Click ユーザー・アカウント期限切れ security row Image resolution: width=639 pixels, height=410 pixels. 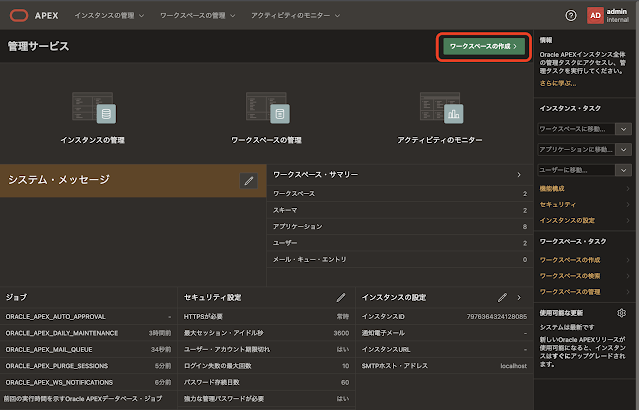[x=267, y=350]
